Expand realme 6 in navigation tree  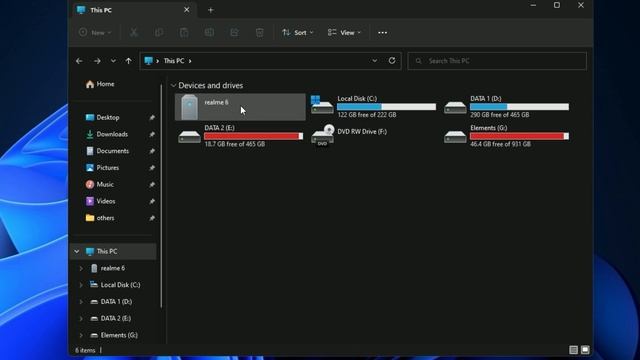[81, 268]
